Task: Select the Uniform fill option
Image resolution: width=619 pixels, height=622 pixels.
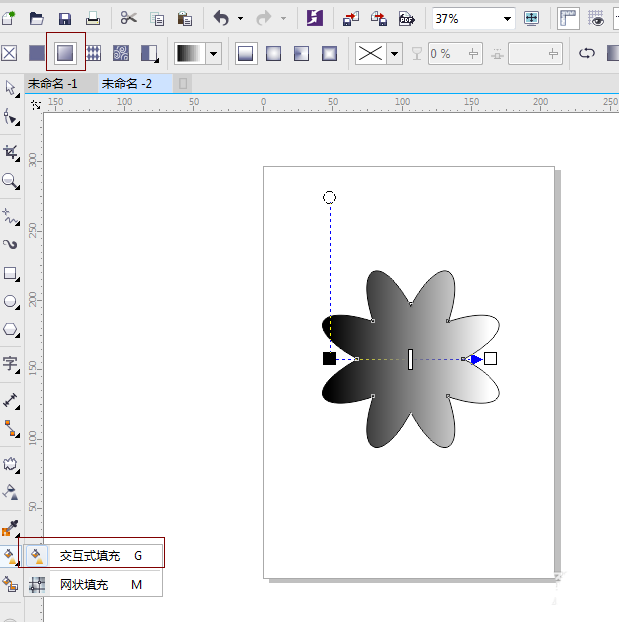Action: point(37,53)
